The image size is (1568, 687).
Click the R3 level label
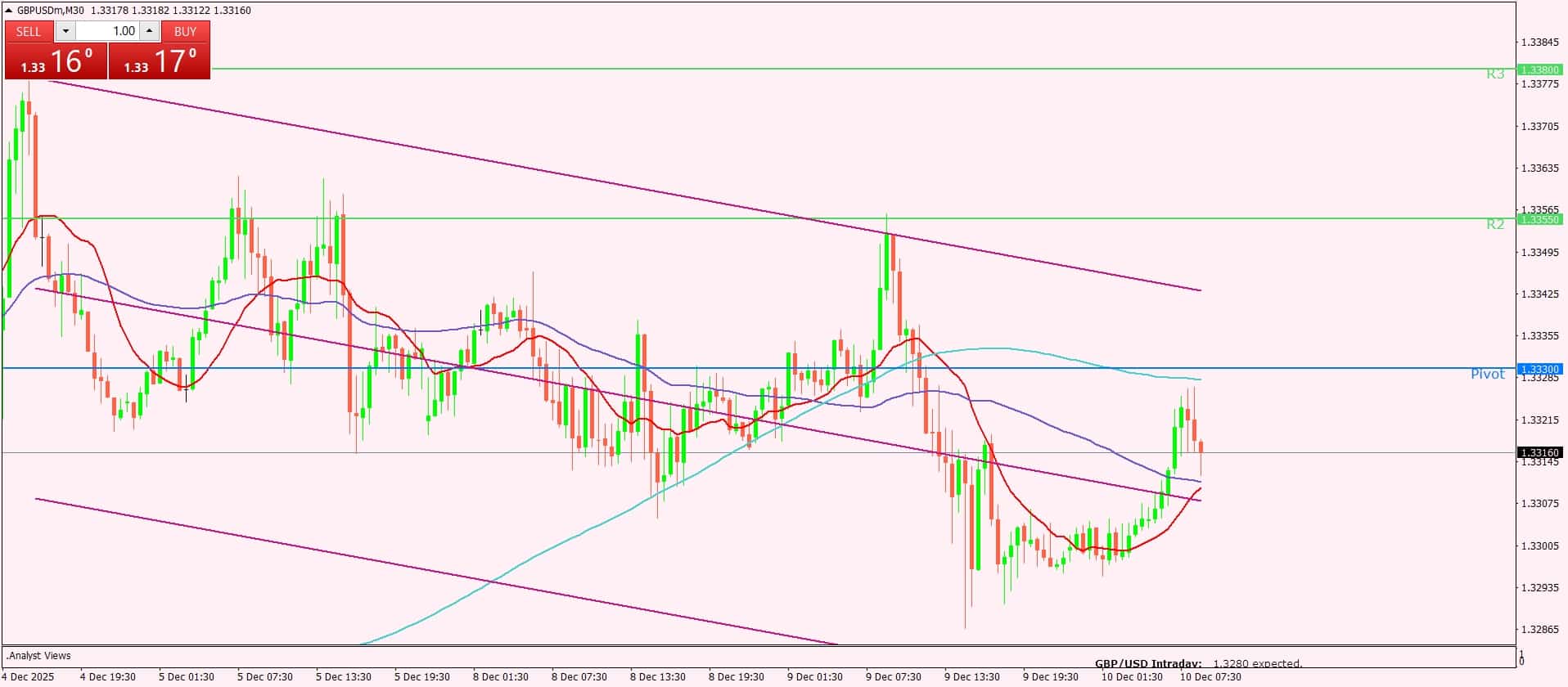1495,74
